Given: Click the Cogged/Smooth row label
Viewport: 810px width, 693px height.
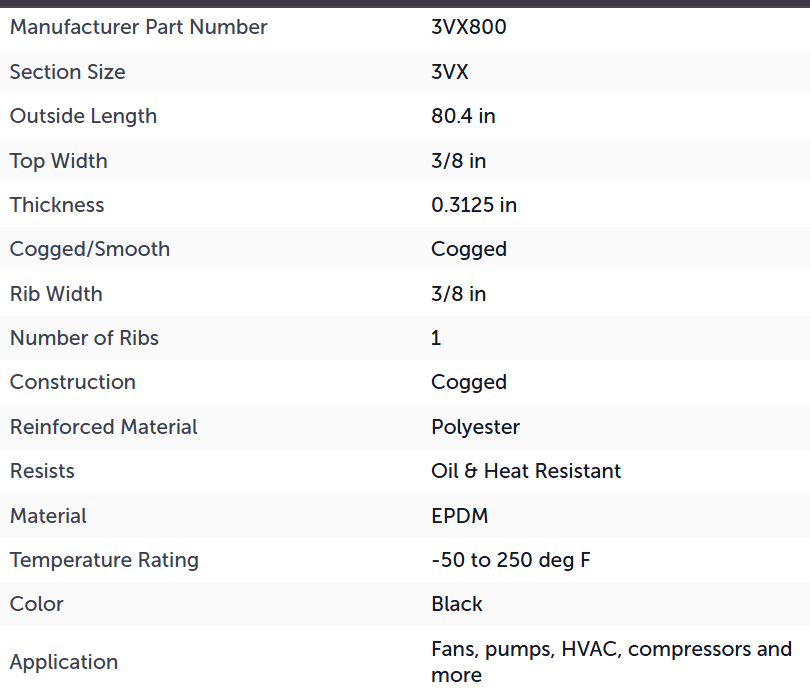Looking at the screenshot, I should [90, 249].
